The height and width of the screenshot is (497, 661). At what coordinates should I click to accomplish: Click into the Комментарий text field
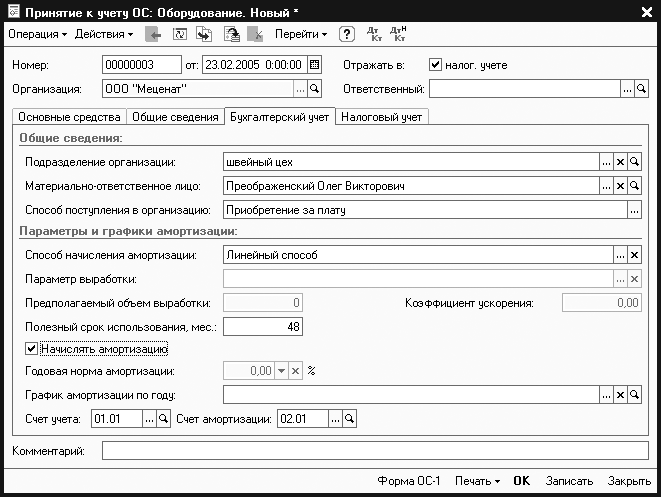coord(370,453)
